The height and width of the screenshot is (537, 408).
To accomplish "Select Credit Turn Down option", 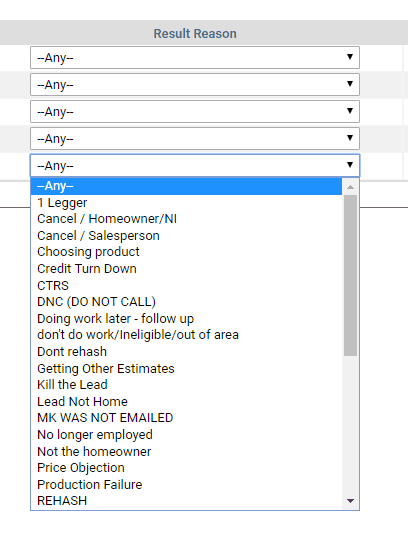I will pyautogui.click(x=186, y=269).
